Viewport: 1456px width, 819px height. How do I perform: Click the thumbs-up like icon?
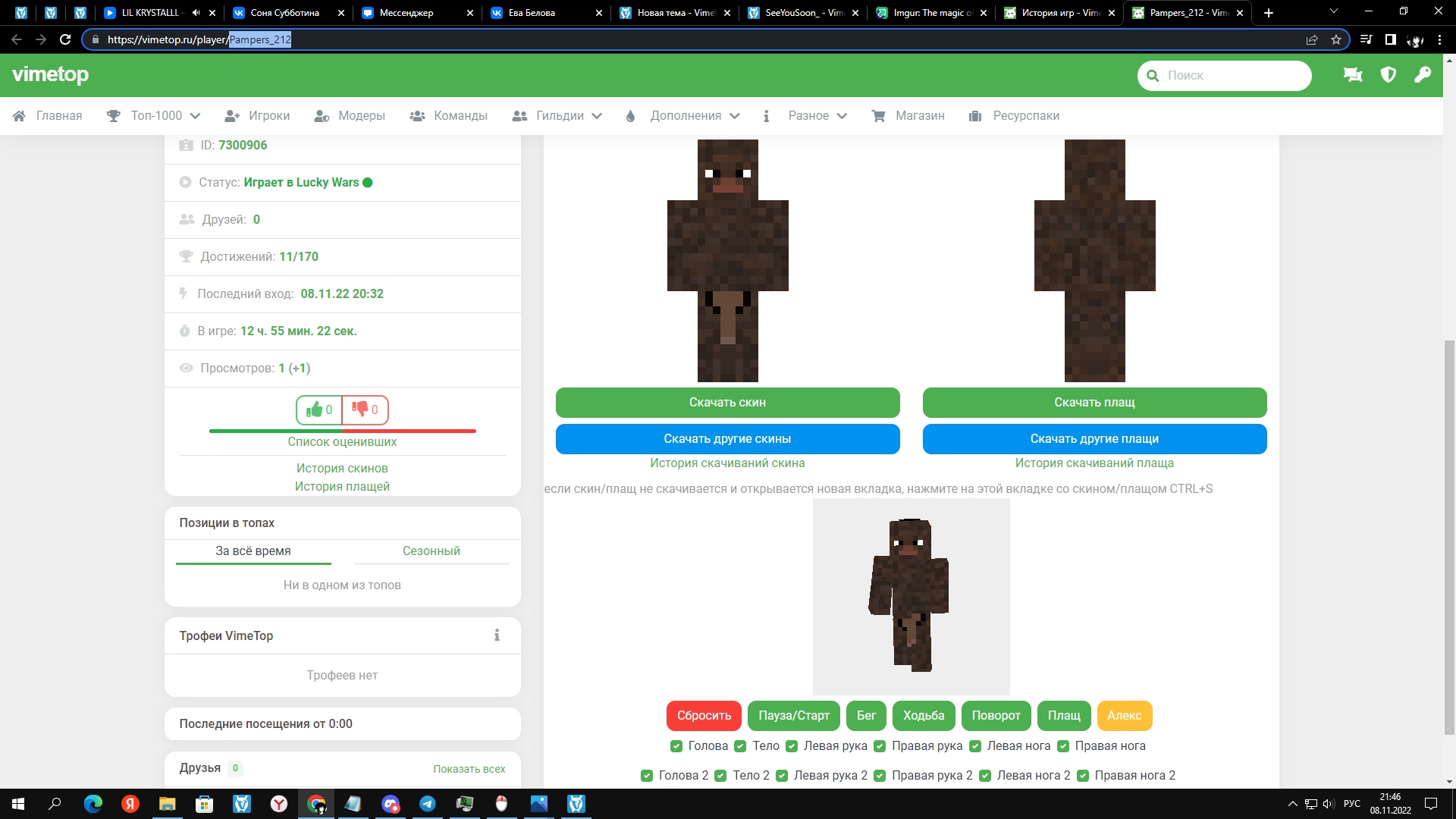click(x=314, y=409)
